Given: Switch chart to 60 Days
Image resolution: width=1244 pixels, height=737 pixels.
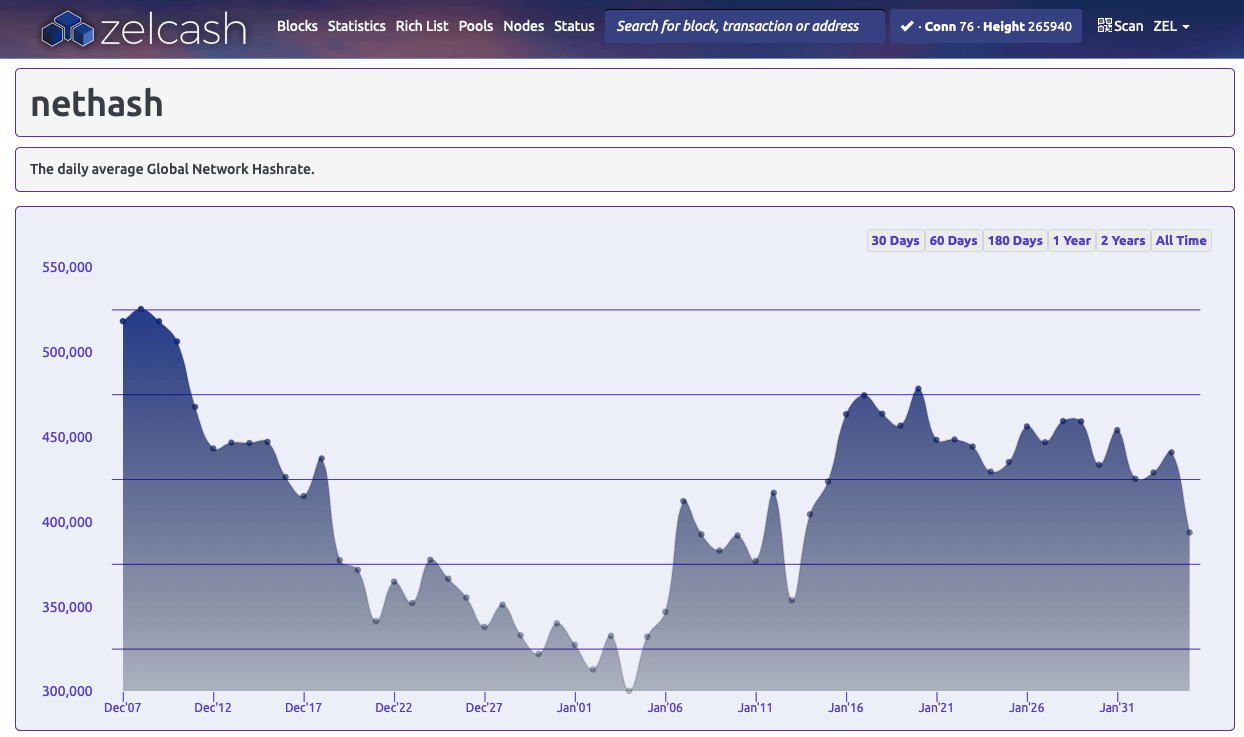Looking at the screenshot, I should coord(953,241).
